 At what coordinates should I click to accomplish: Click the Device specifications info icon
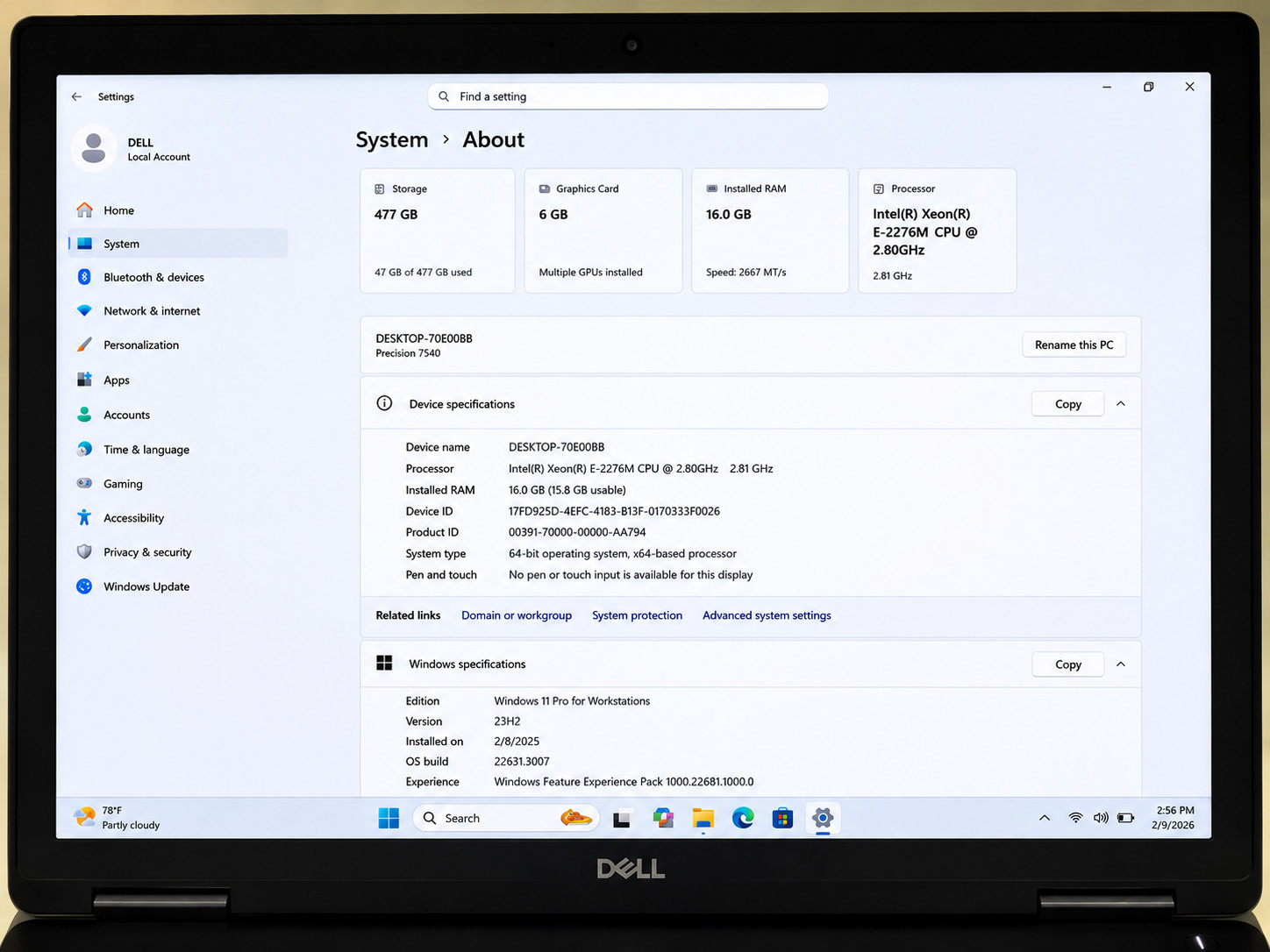click(384, 403)
